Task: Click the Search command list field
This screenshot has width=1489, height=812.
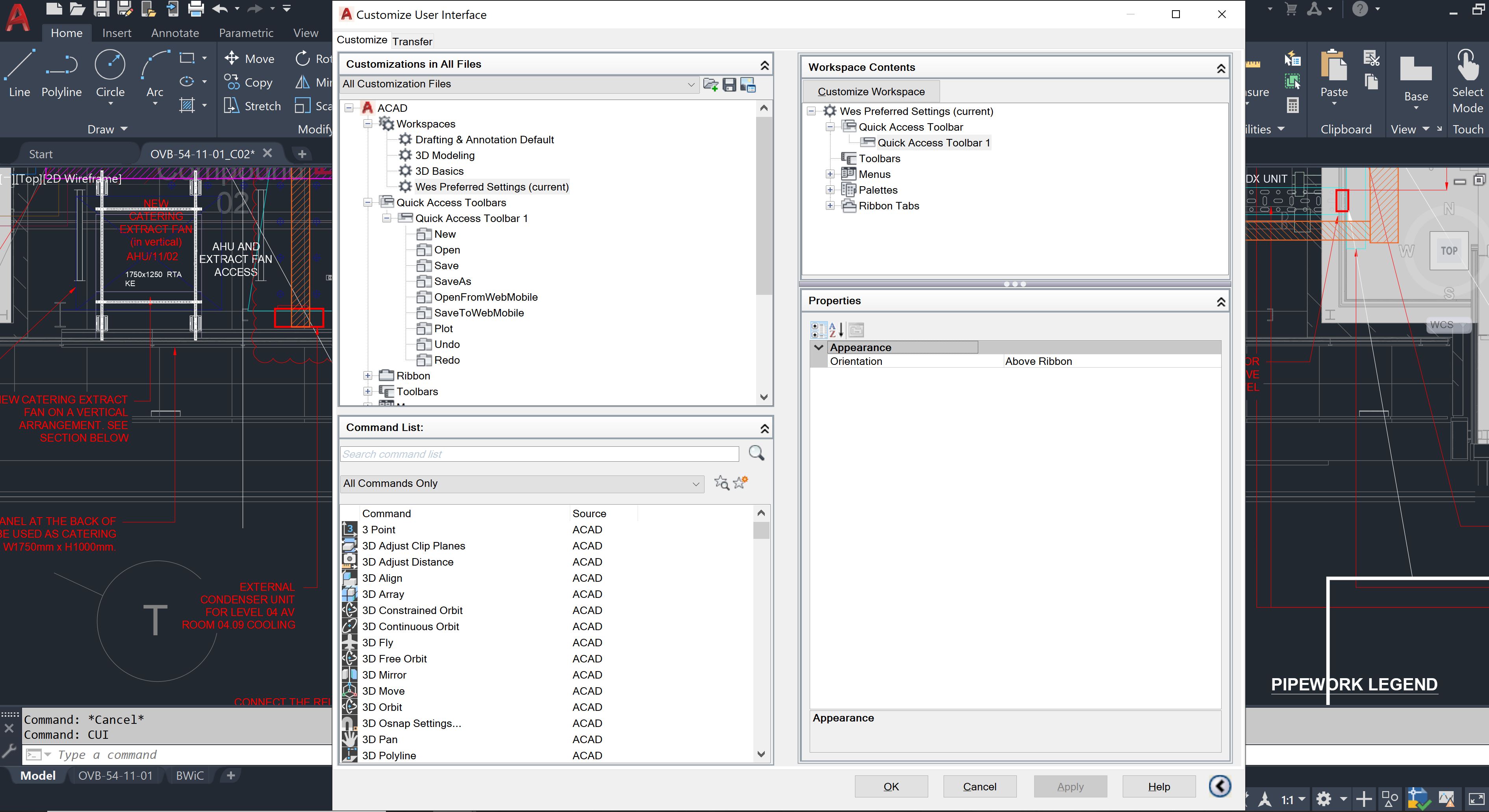Action: pyautogui.click(x=539, y=454)
